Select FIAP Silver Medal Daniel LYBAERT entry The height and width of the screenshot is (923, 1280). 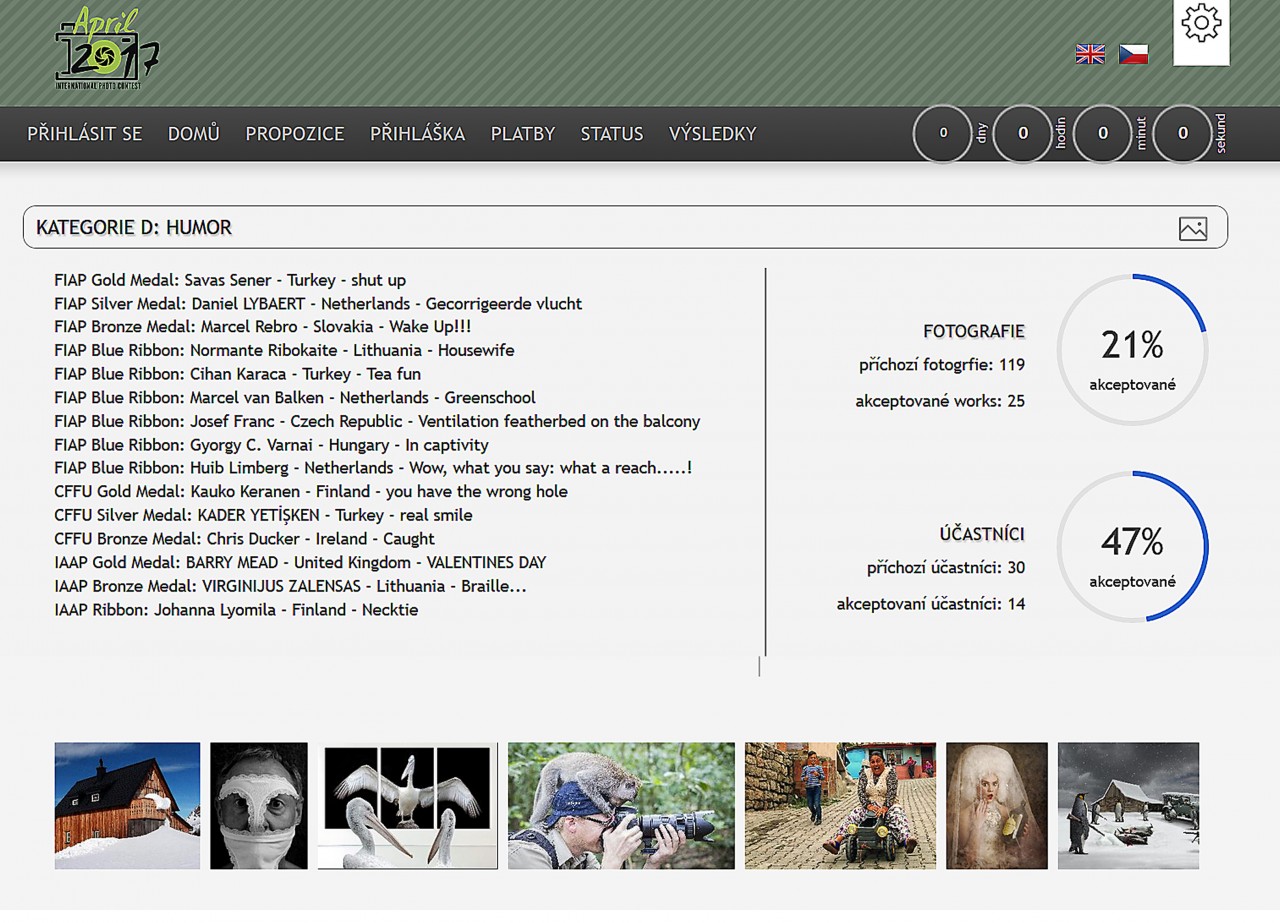[x=318, y=303]
